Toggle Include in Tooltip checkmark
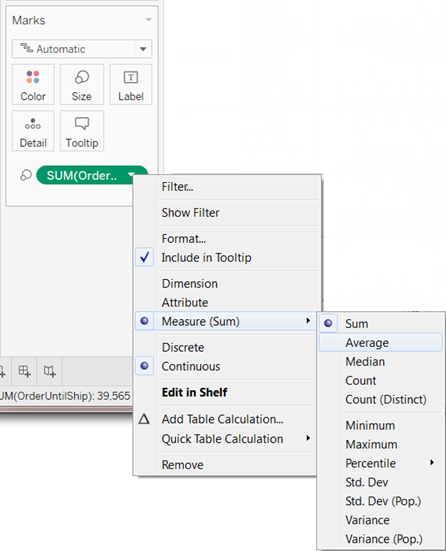446x551 pixels. (x=144, y=258)
